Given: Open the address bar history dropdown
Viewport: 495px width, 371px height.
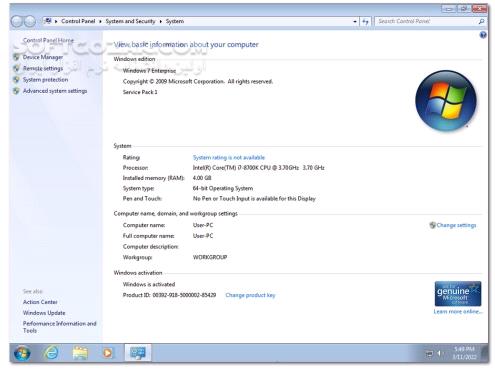Looking at the screenshot, I should click(x=355, y=21).
